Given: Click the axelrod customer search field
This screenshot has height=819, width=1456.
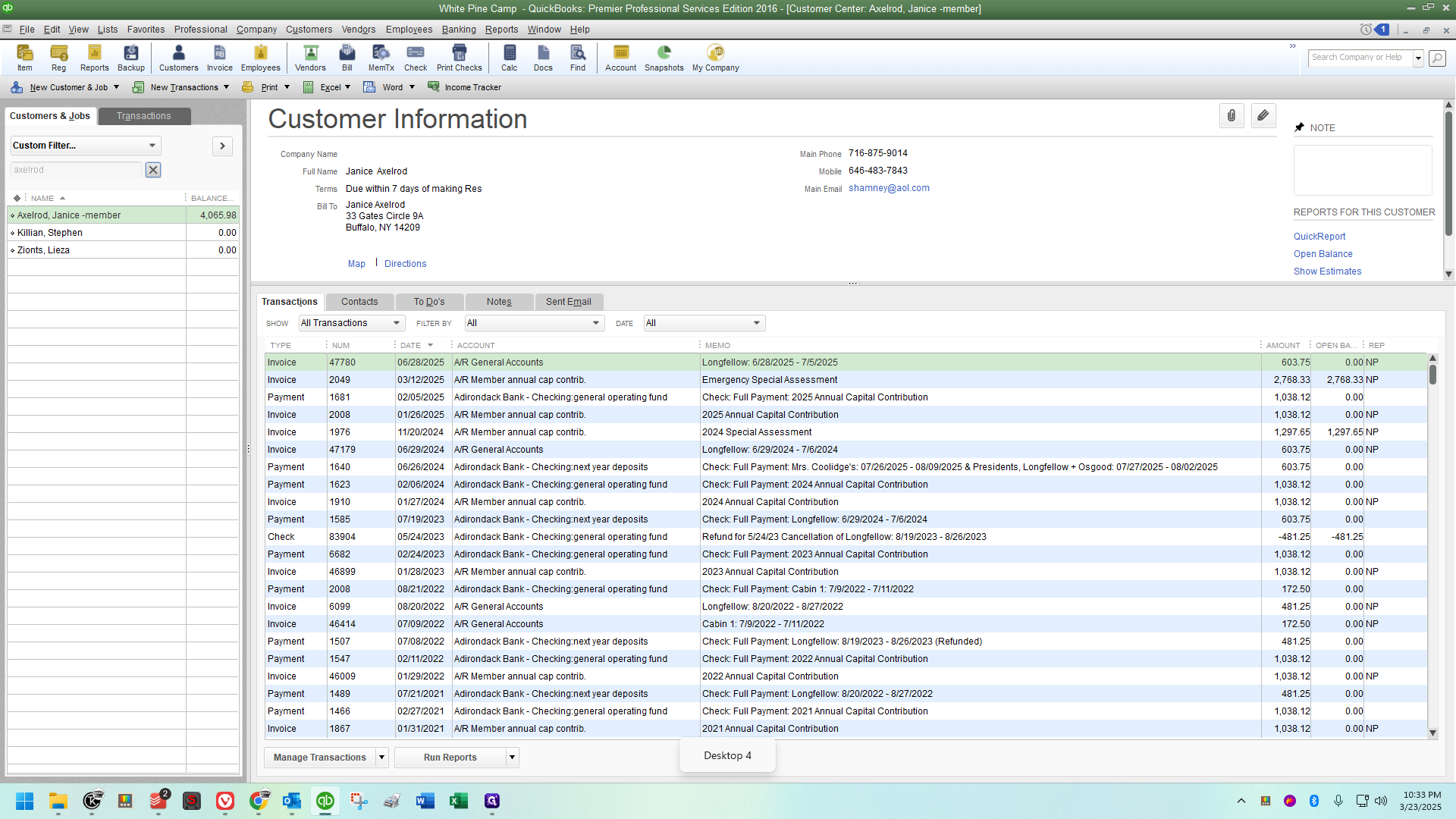Looking at the screenshot, I should (x=76, y=170).
